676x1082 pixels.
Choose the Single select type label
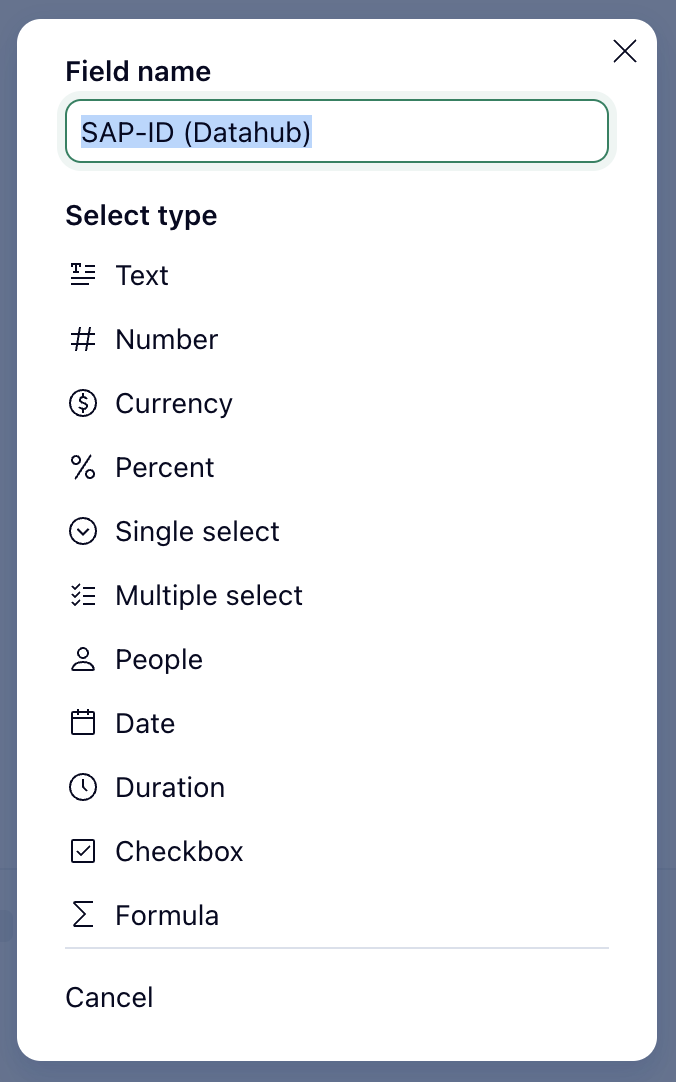(x=197, y=531)
